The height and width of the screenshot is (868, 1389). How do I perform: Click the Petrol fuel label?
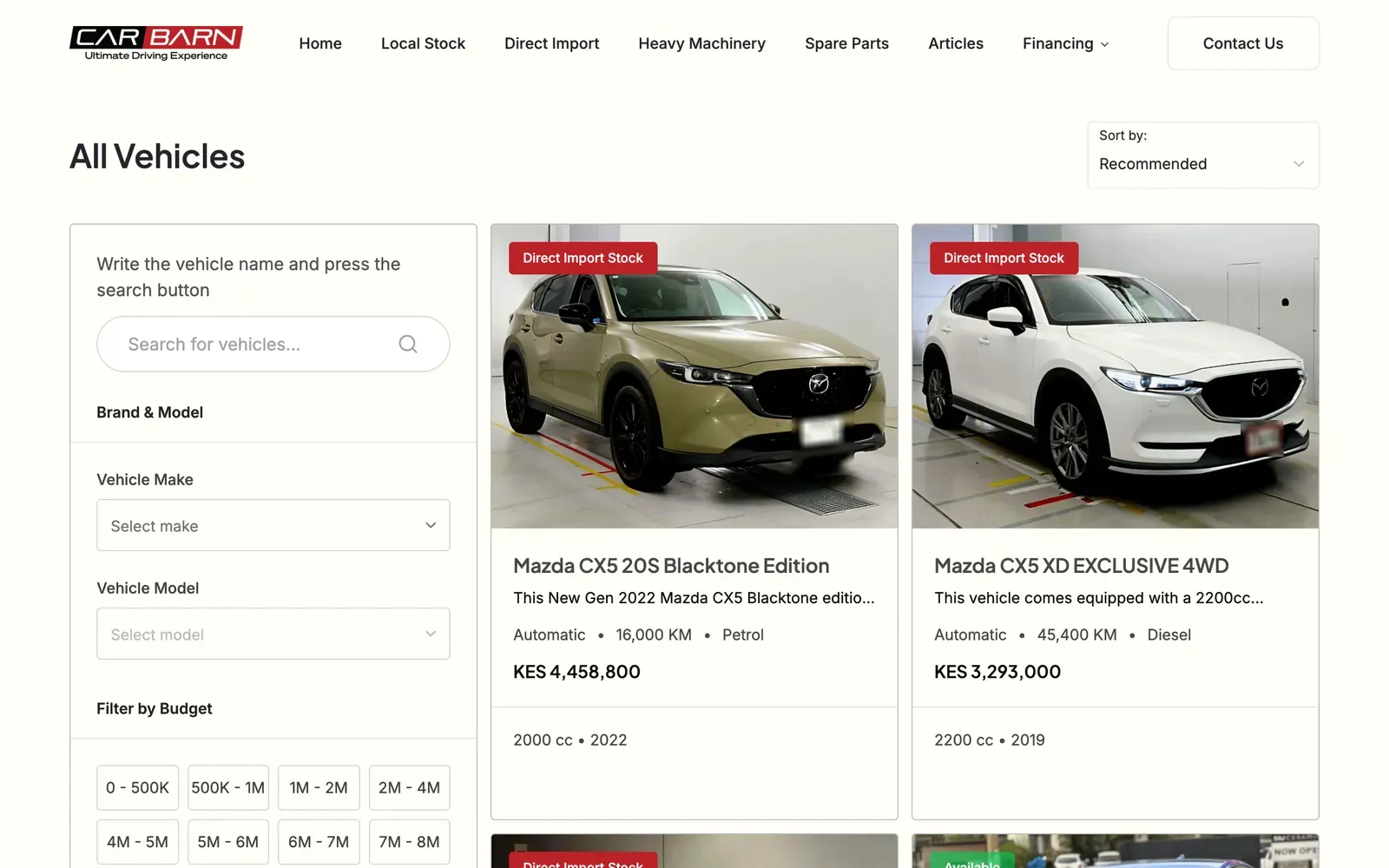743,635
